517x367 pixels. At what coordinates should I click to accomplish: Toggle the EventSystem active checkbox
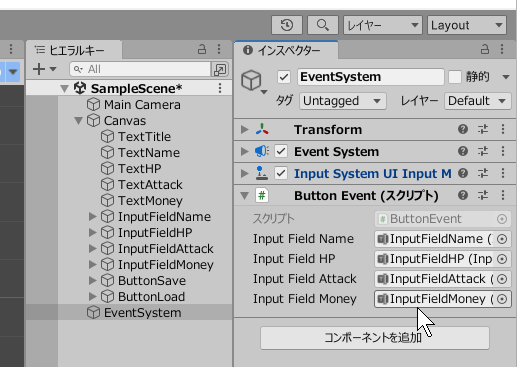[284, 77]
